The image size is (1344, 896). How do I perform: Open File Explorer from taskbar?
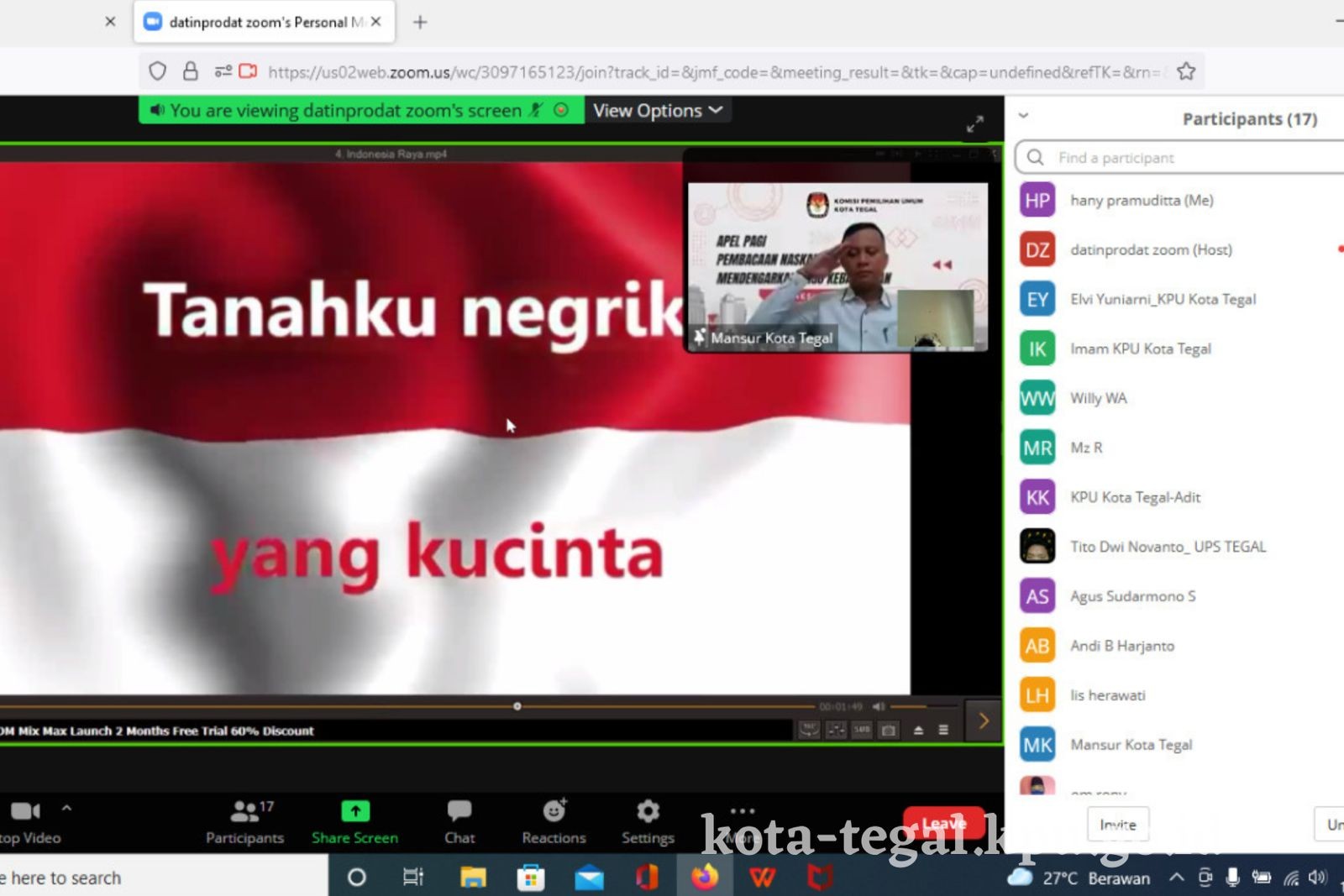(473, 878)
